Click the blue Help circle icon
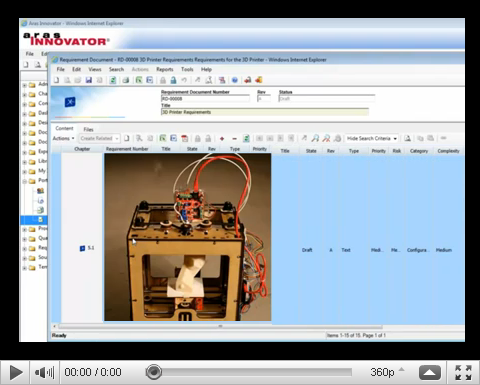This screenshot has height=385, width=480. (x=235, y=80)
